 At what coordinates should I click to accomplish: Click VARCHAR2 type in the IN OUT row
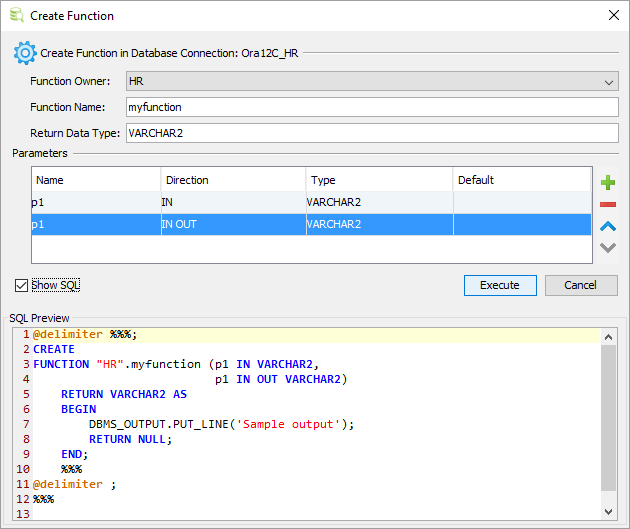pos(380,224)
